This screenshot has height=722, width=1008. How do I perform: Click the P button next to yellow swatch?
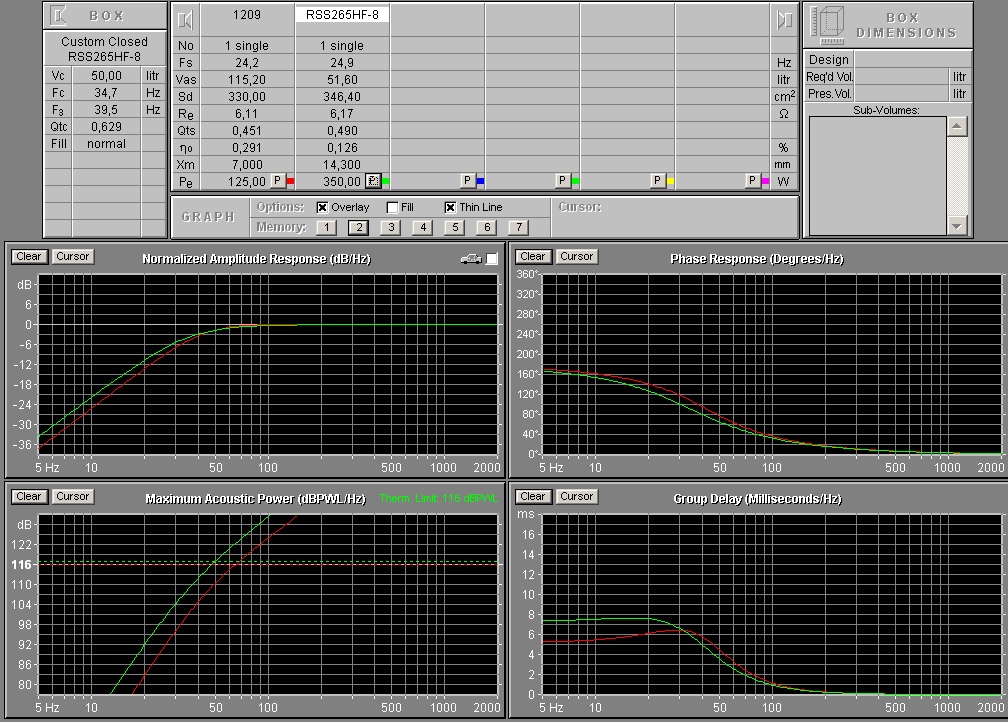[x=657, y=181]
